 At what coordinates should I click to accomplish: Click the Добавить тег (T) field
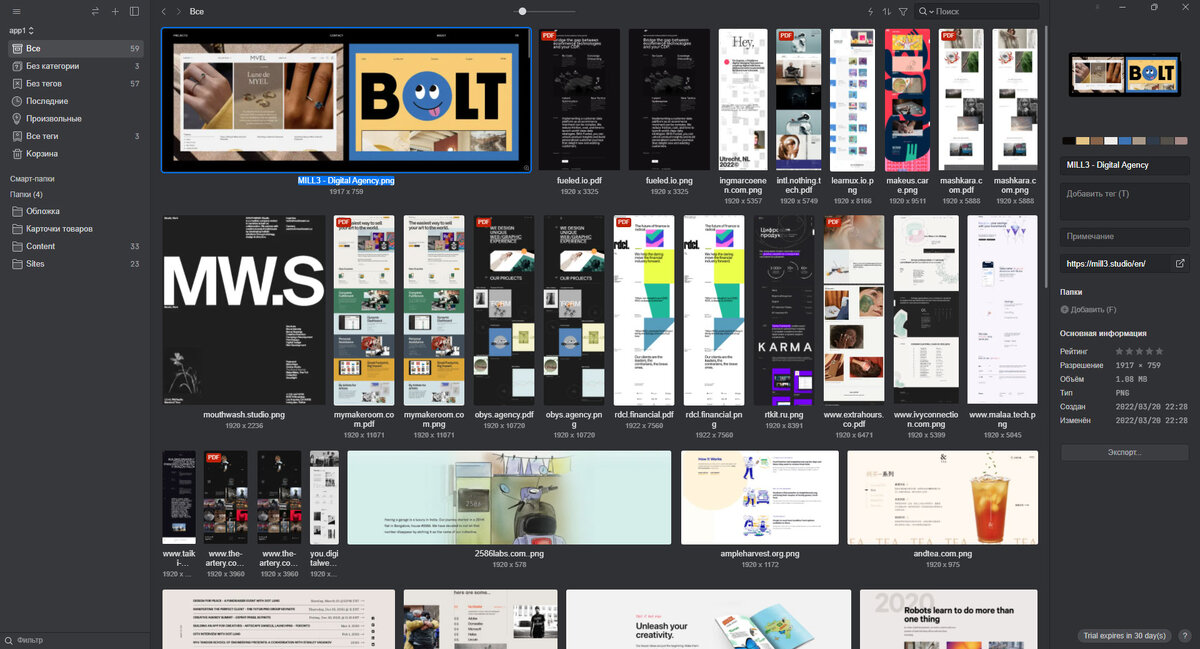coord(1125,200)
